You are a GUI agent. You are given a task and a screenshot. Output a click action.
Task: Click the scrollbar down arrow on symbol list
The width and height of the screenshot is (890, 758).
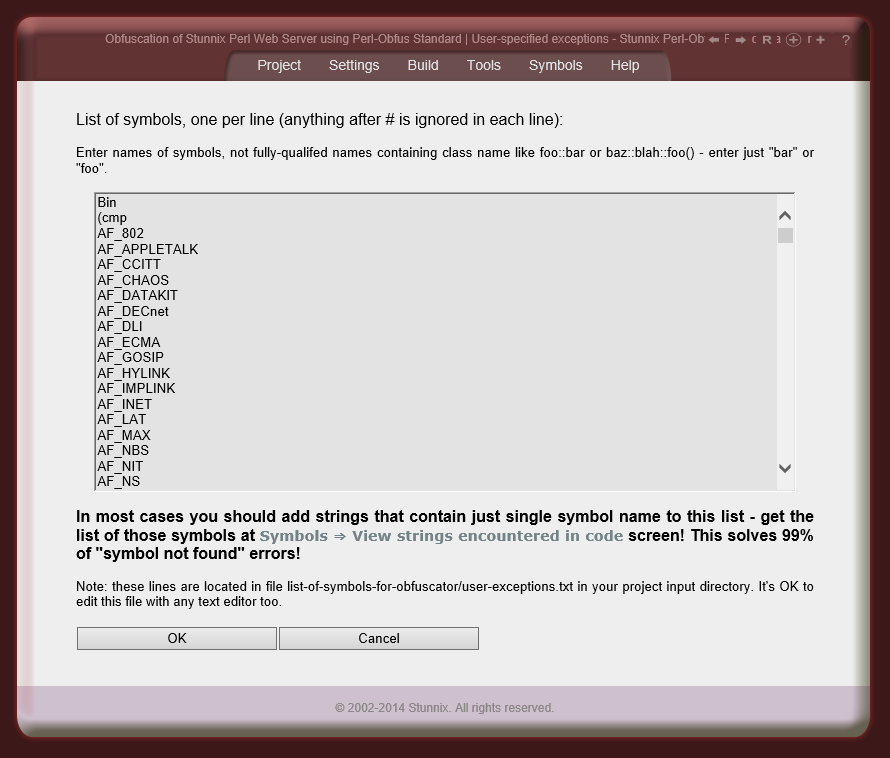coord(785,468)
